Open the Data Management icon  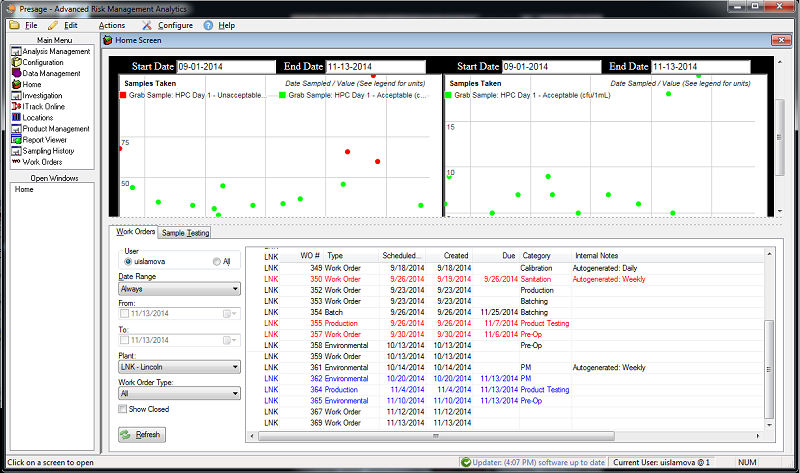click(x=16, y=73)
